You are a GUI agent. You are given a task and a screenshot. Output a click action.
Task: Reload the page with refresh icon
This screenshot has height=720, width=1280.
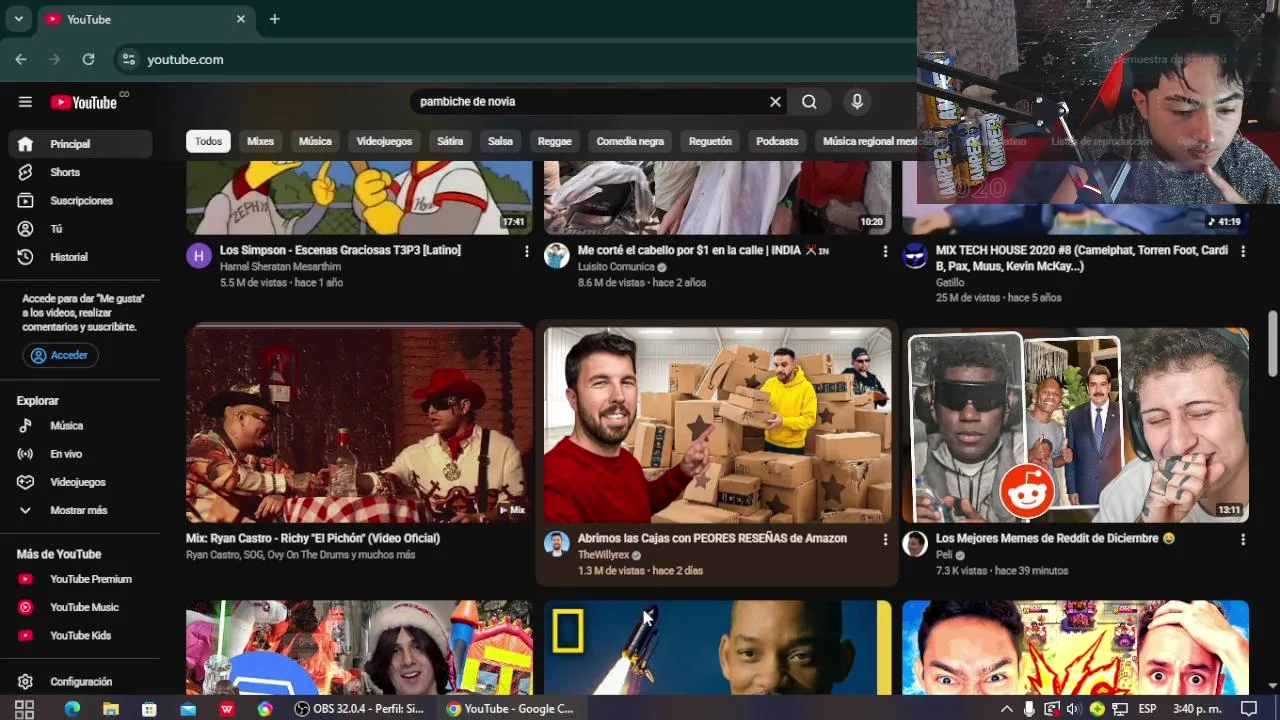(88, 60)
